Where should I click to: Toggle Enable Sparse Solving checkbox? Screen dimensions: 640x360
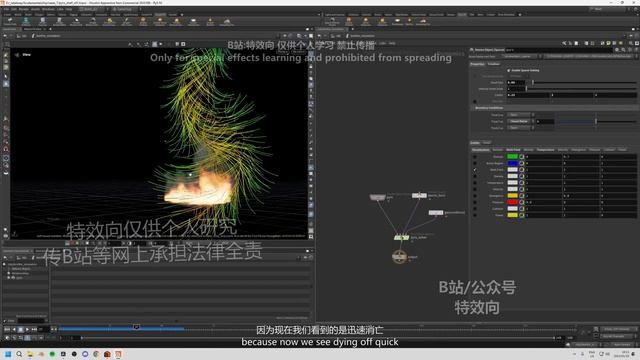[x=509, y=70]
